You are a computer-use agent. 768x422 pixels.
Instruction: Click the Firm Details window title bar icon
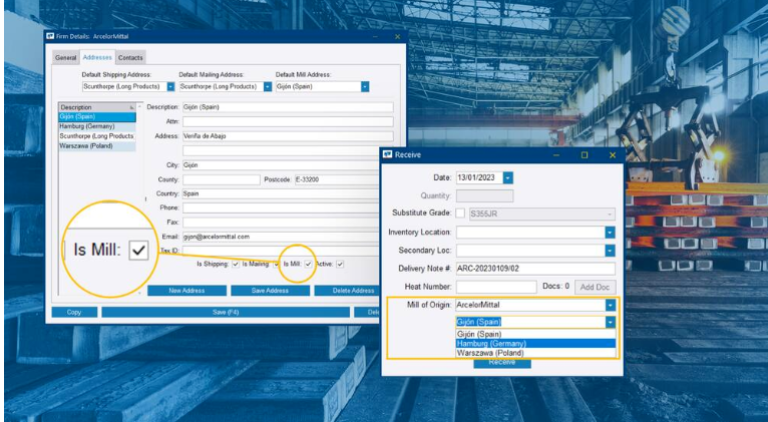coord(49,36)
